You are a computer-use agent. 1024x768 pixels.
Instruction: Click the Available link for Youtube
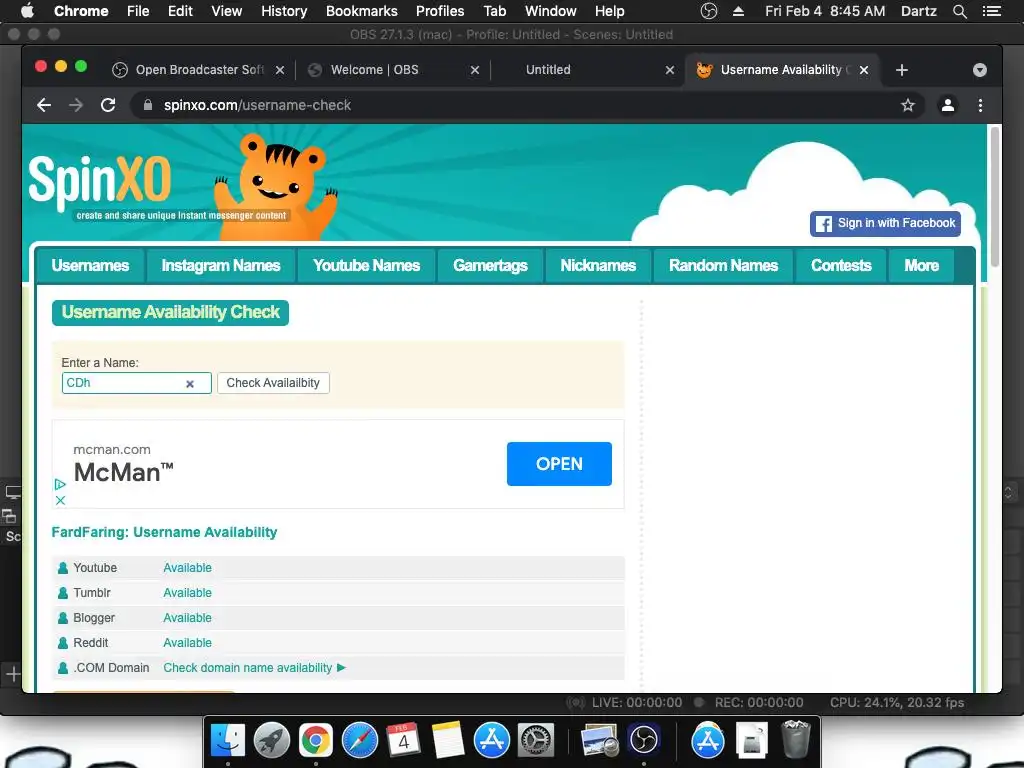point(187,568)
